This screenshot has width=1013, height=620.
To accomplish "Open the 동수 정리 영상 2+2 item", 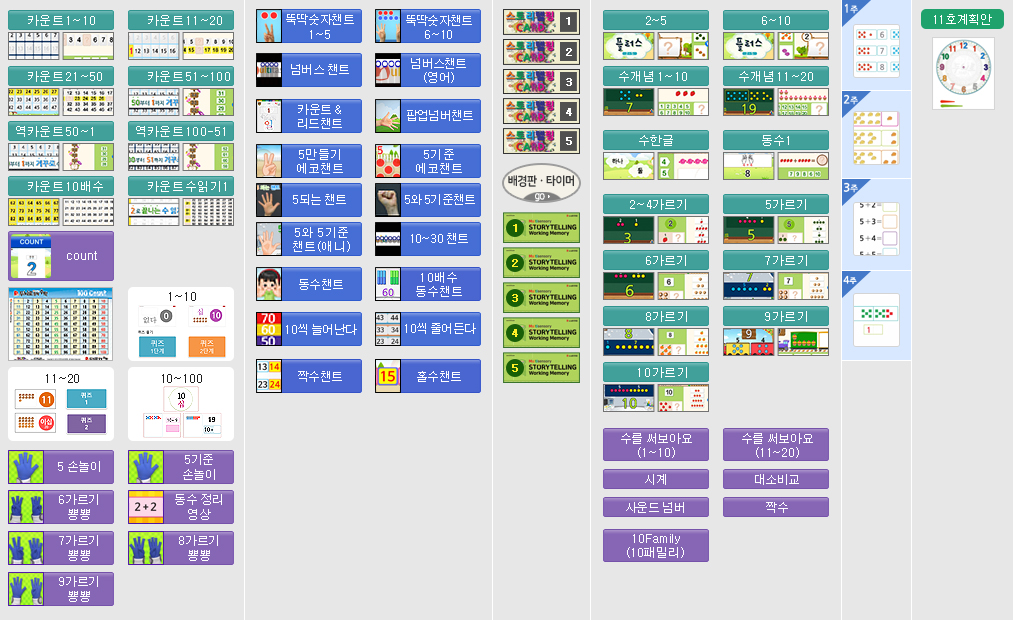I will 181,507.
